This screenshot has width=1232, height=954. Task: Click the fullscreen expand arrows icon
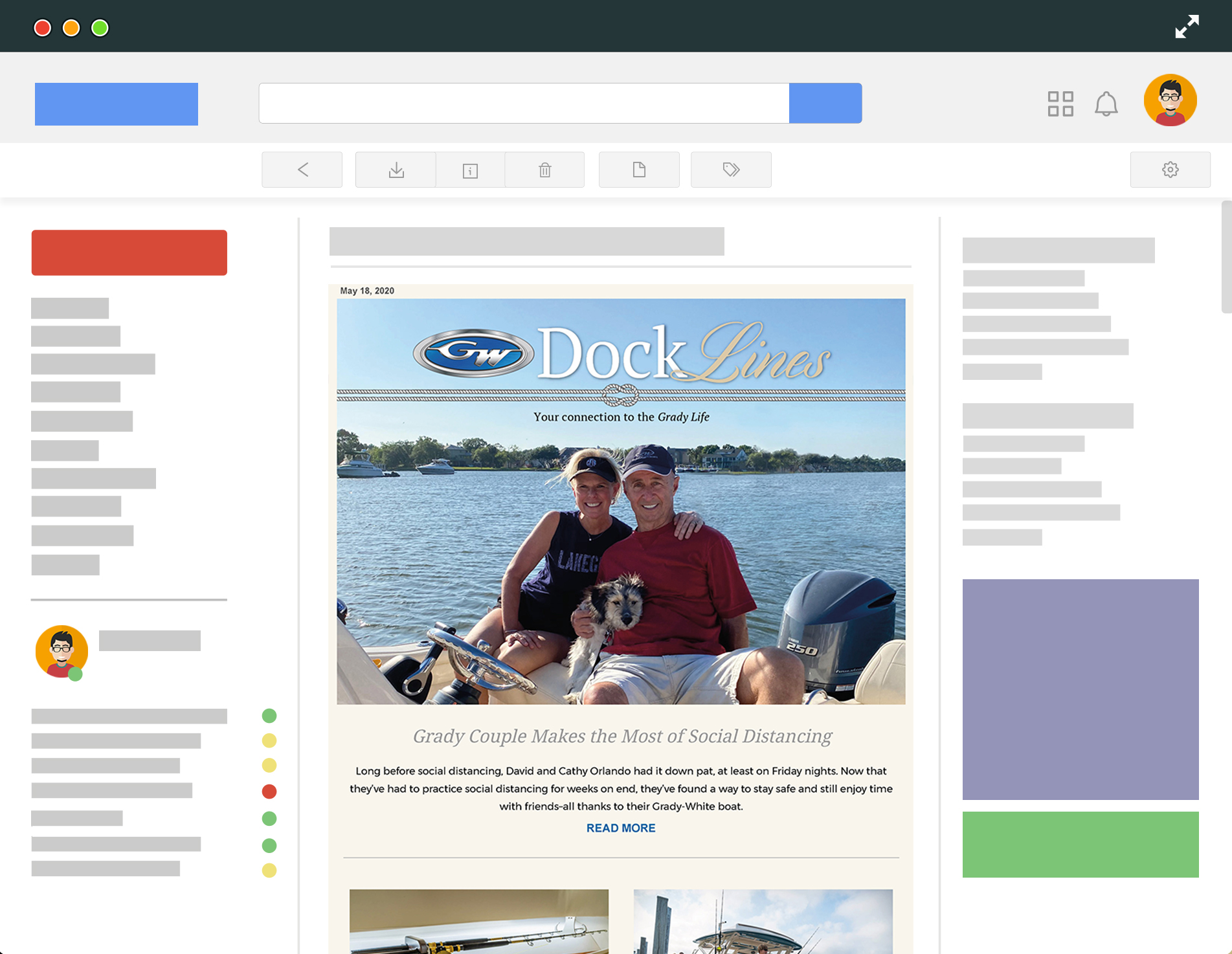coord(1187,27)
